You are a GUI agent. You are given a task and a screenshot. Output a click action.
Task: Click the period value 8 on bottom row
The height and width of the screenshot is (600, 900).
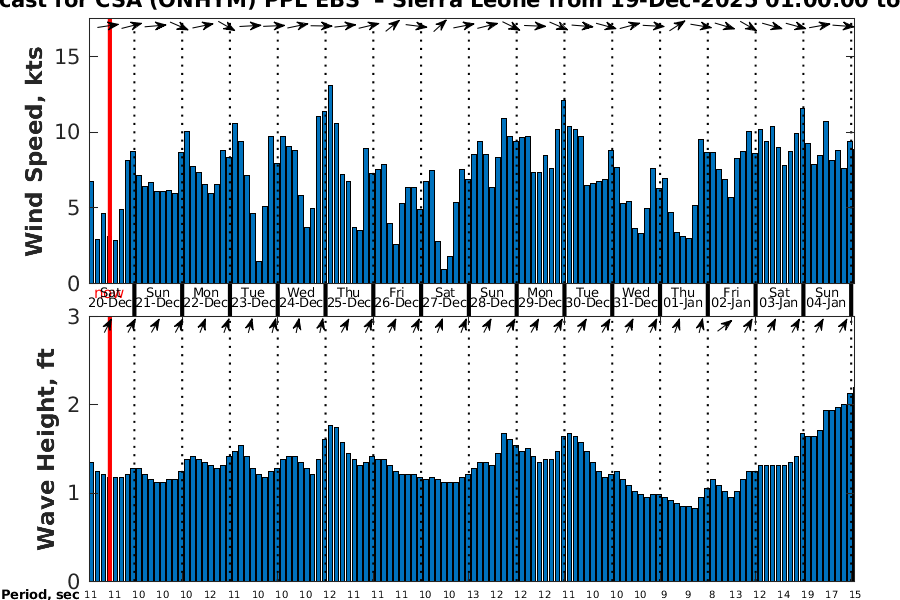(x=711, y=595)
